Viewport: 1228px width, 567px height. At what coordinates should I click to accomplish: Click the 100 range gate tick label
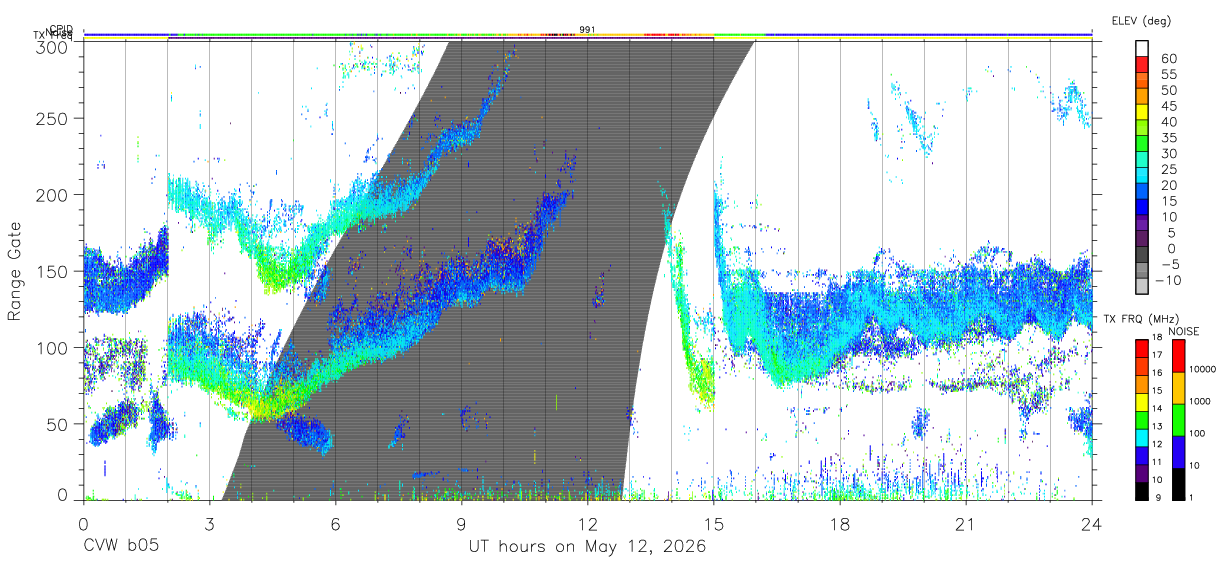[54, 347]
